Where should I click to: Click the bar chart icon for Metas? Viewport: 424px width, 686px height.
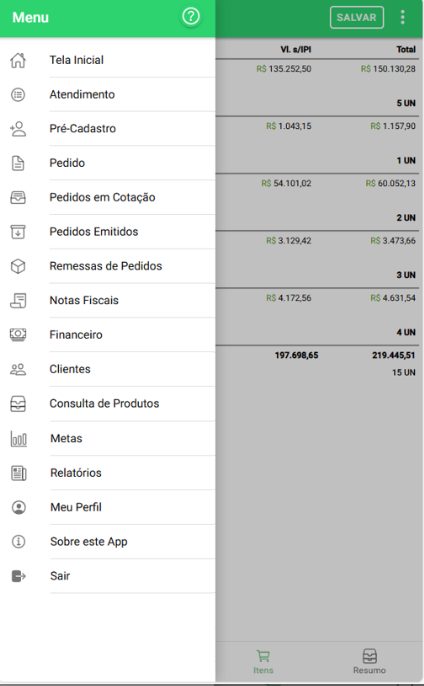click(18, 438)
